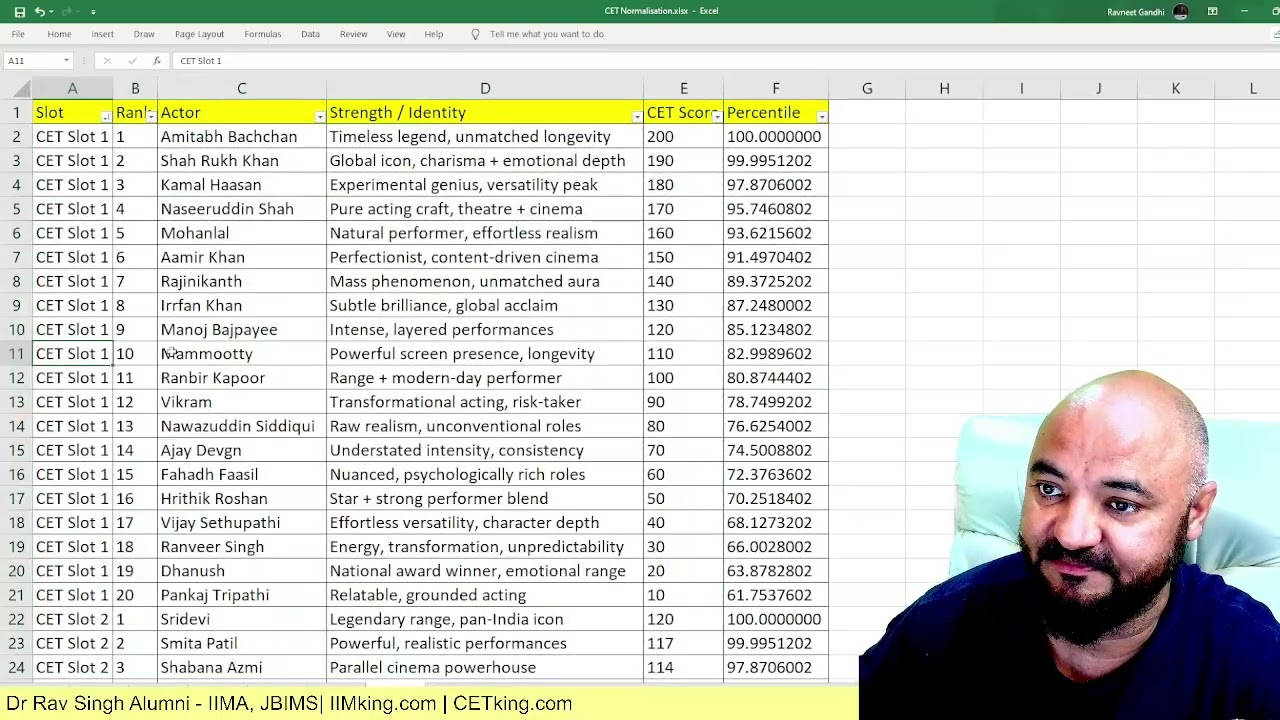Open Customize Quick Access Toolbar arrow
This screenshot has height=720, width=1280.
pos(93,12)
